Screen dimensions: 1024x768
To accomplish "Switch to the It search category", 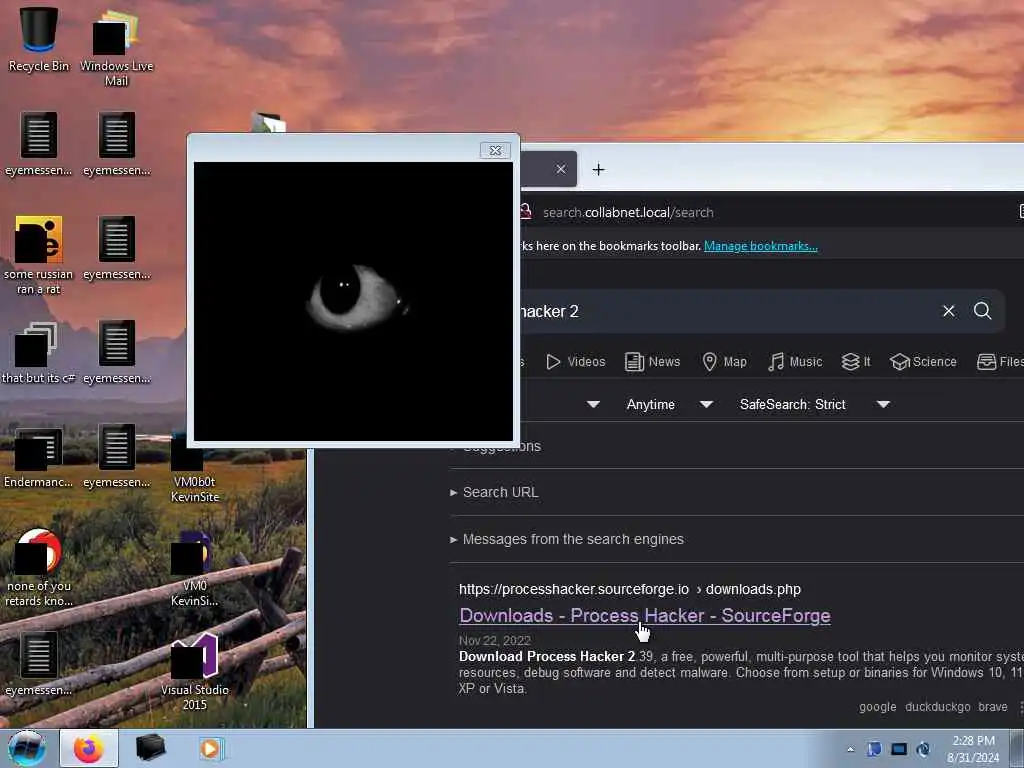I will [x=856, y=362].
